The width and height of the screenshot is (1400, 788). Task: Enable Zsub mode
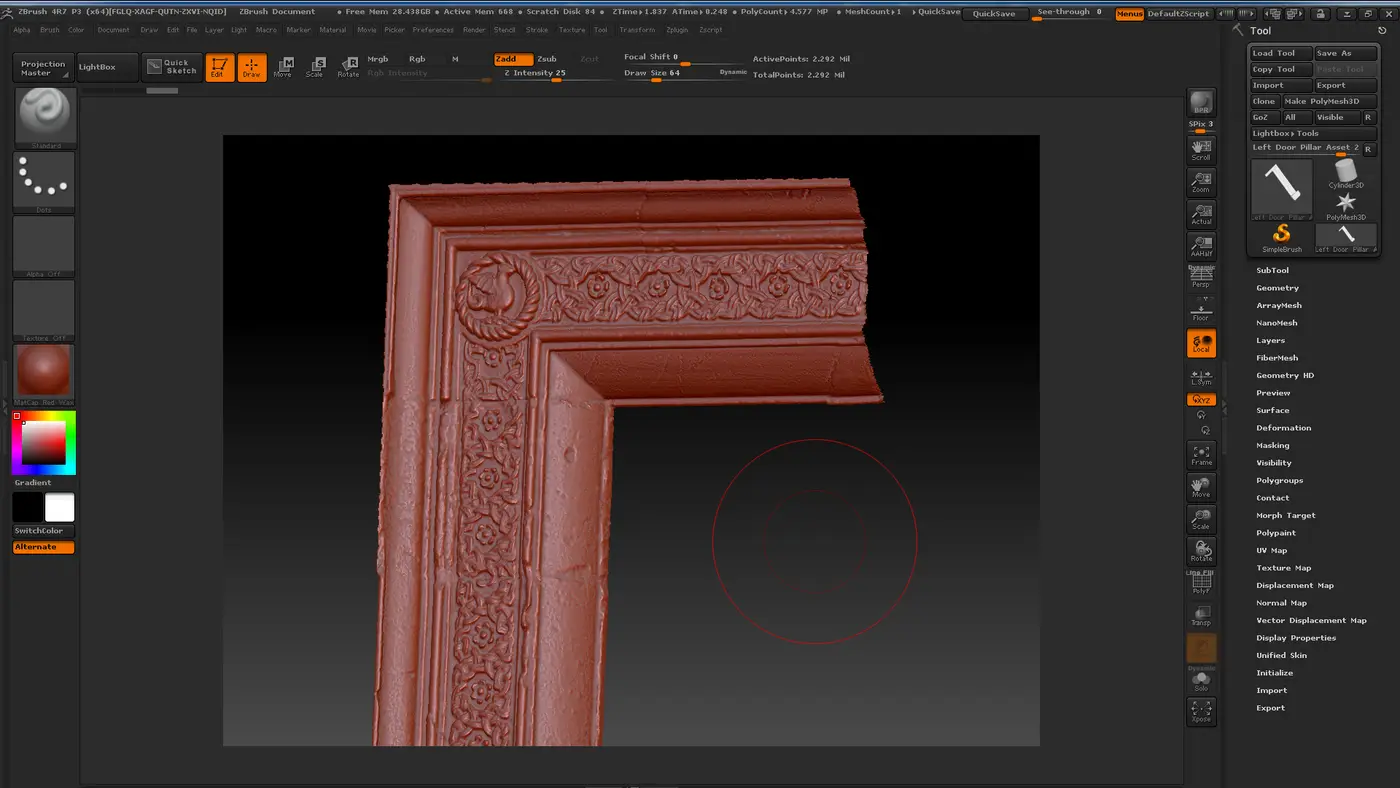point(547,59)
